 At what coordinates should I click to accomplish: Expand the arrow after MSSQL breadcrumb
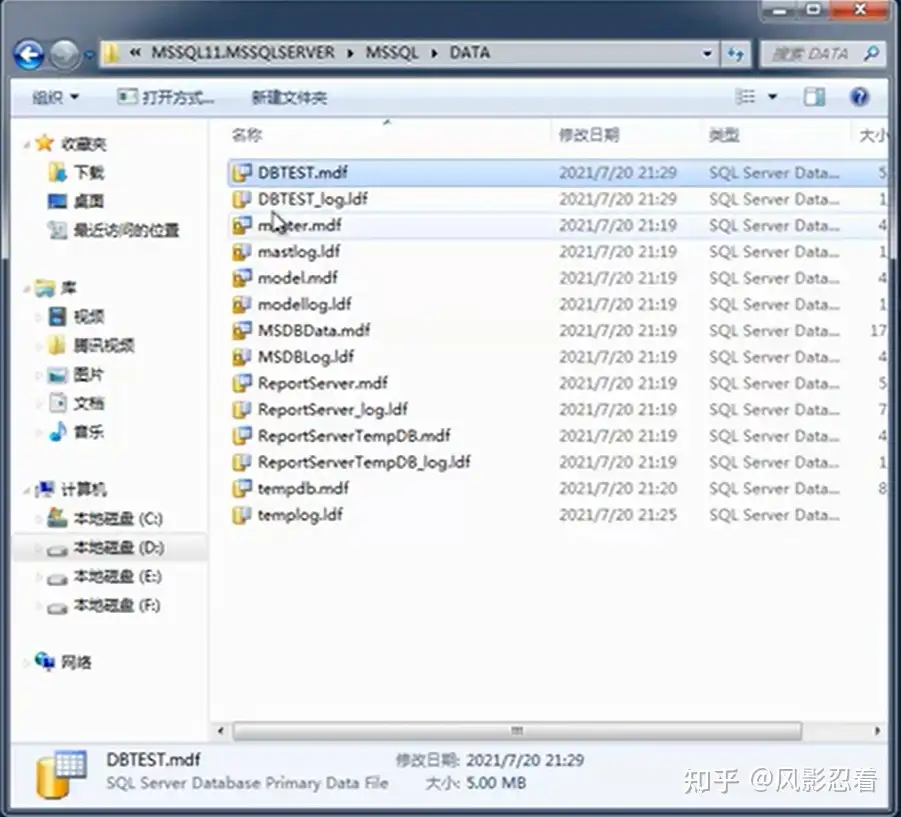click(x=434, y=53)
